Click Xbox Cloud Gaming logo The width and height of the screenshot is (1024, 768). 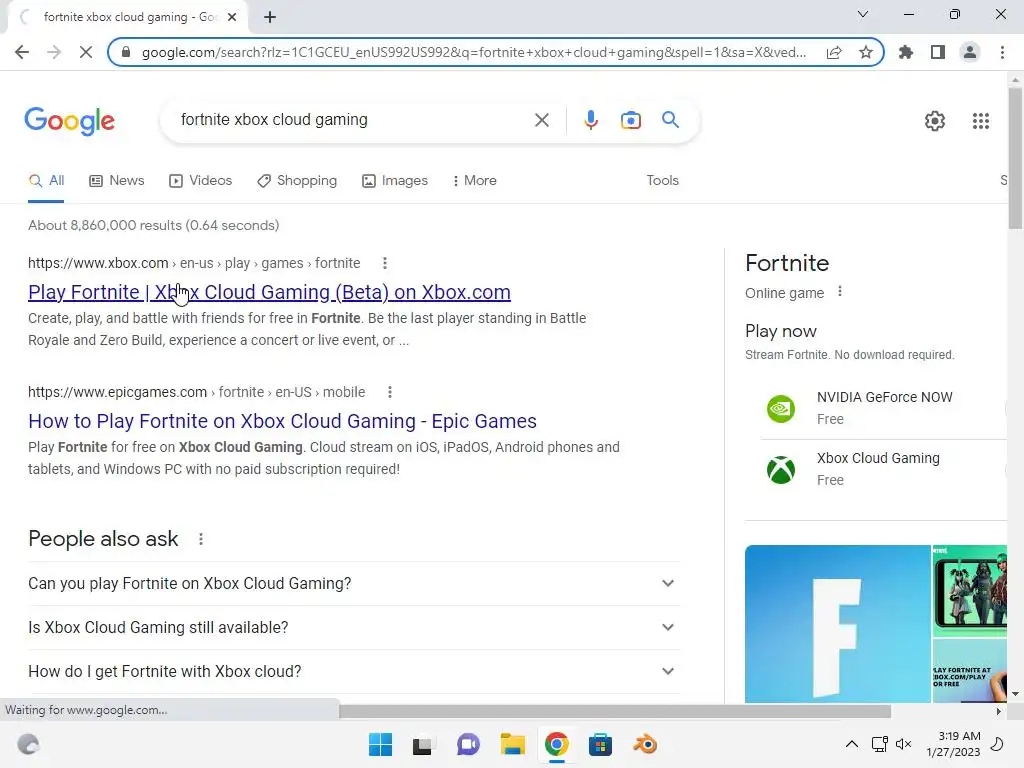[780, 470]
